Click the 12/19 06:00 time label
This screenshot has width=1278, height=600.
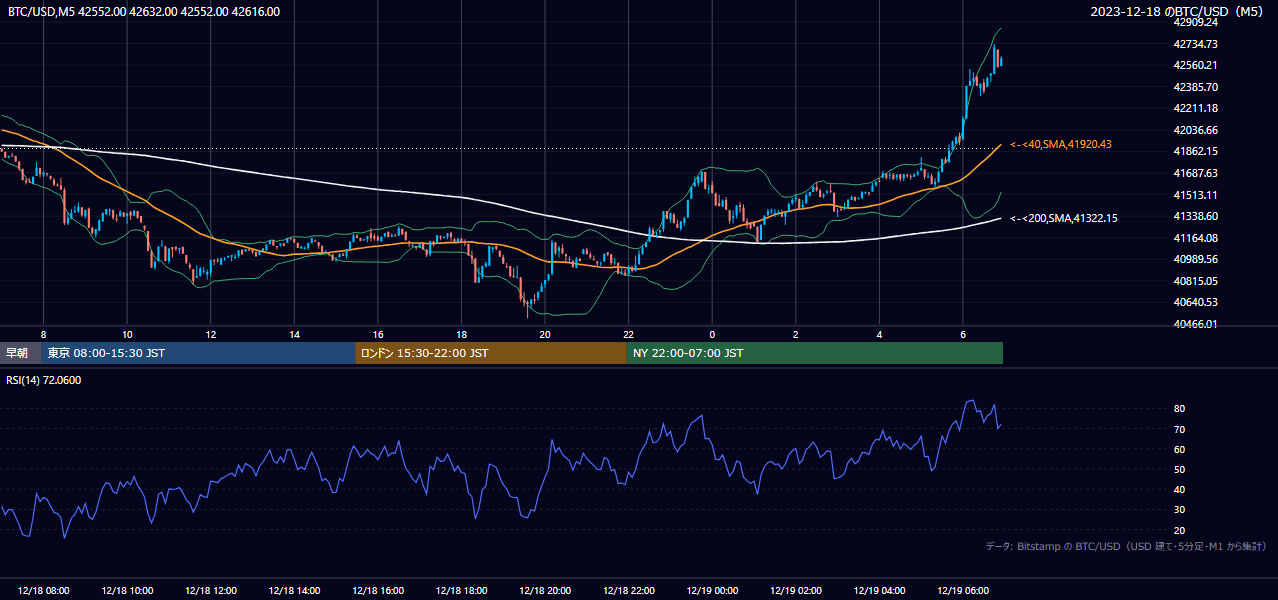(x=963, y=591)
